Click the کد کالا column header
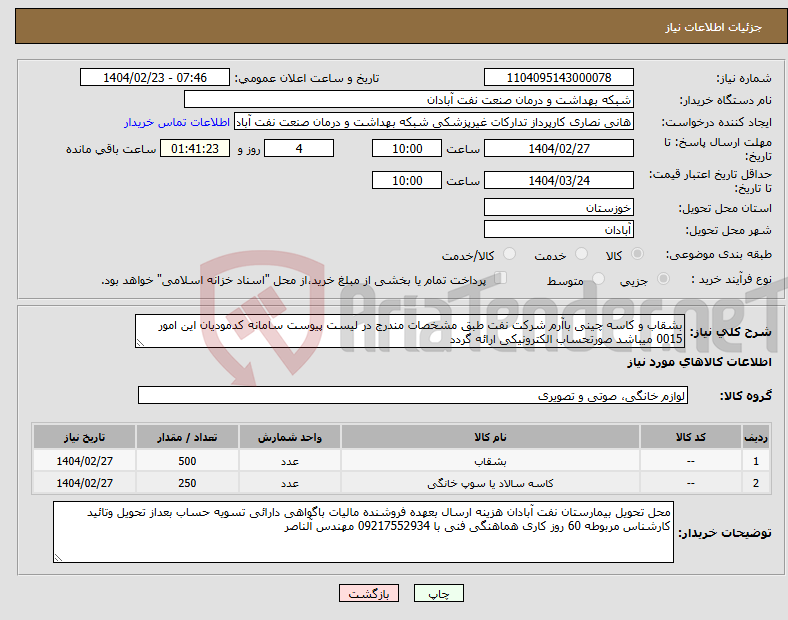This screenshot has height=620, width=788. pos(691,437)
